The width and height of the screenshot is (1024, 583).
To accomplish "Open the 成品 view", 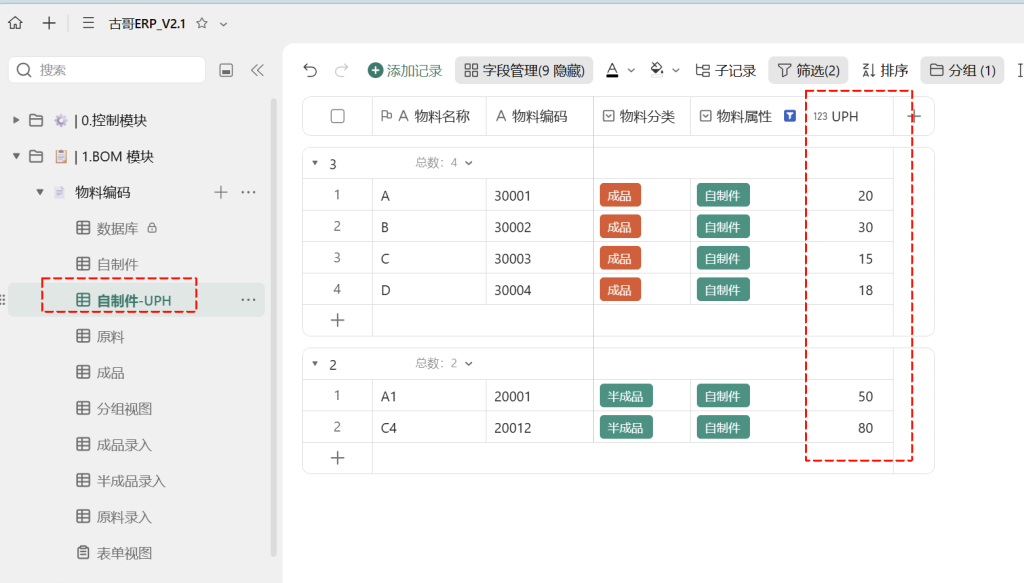I will [x=110, y=373].
